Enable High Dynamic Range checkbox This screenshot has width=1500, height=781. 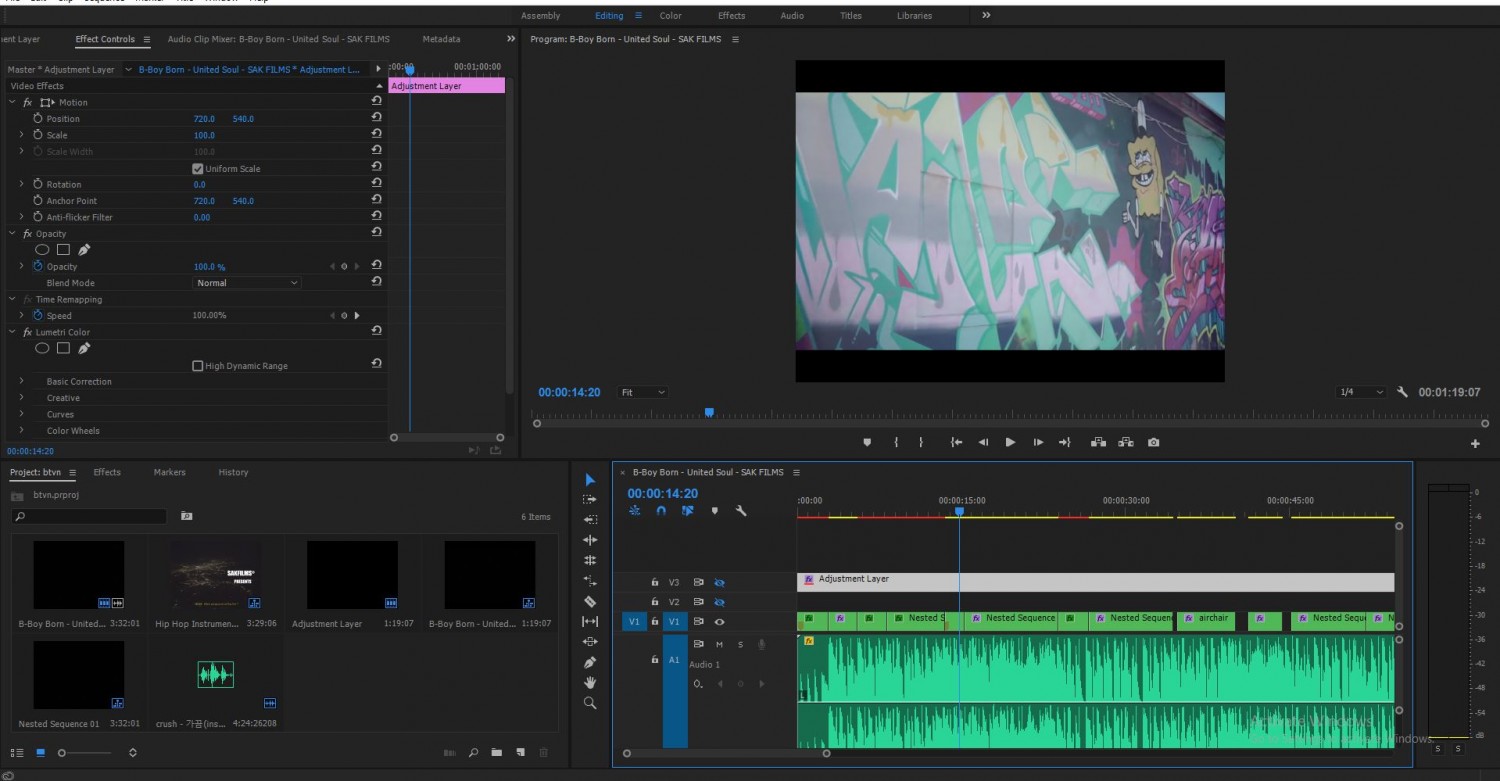(x=197, y=365)
